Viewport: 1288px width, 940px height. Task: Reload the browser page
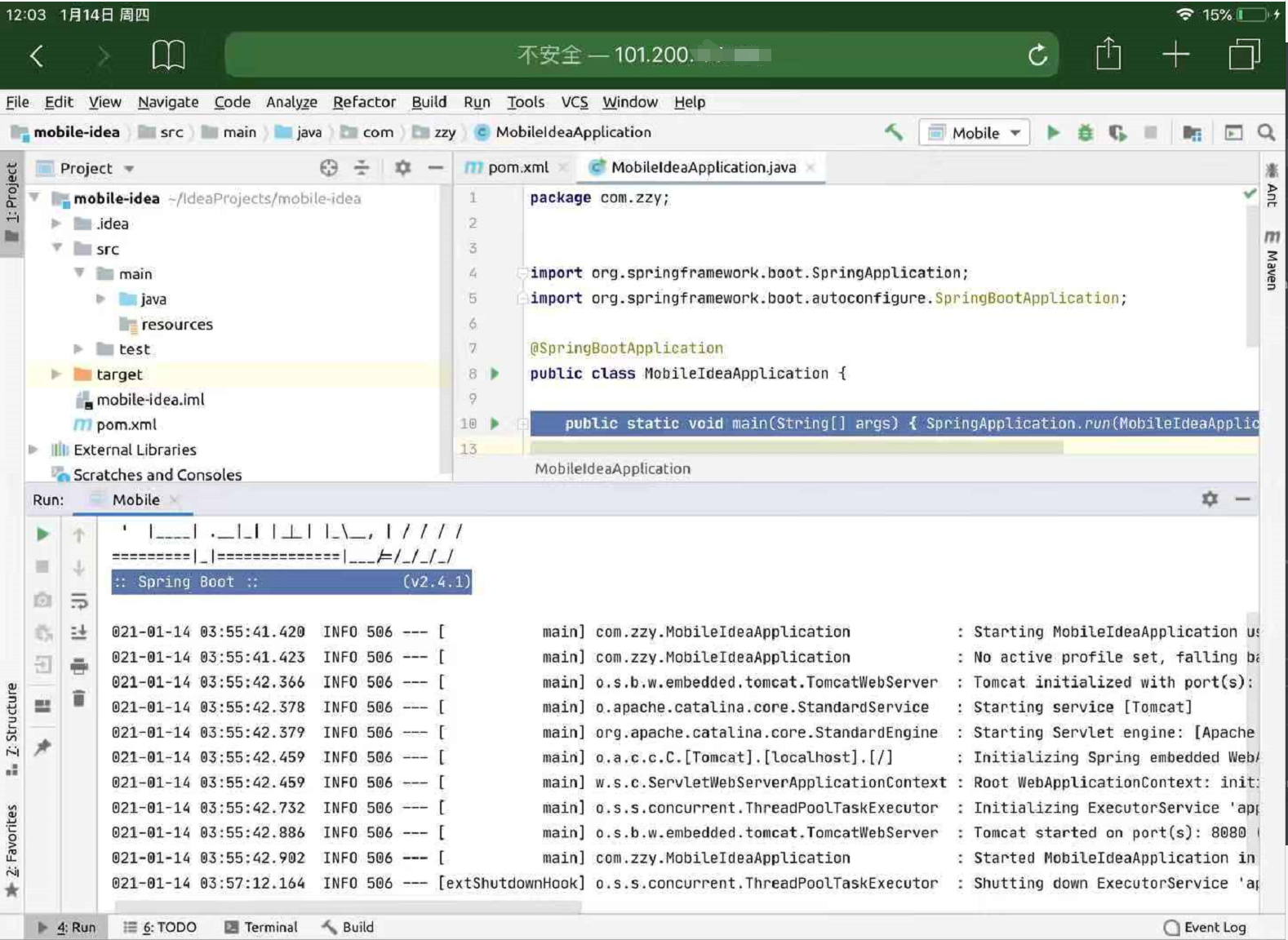(1037, 55)
